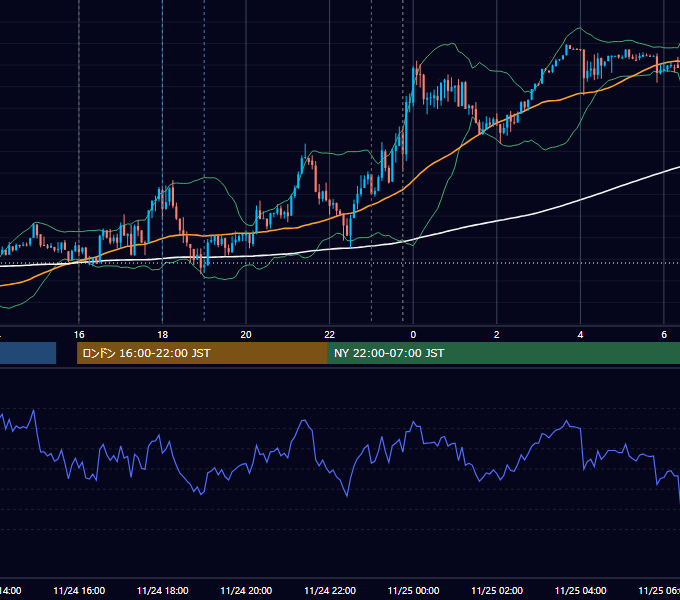Click the 11/25 00:00 date label

click(413, 590)
